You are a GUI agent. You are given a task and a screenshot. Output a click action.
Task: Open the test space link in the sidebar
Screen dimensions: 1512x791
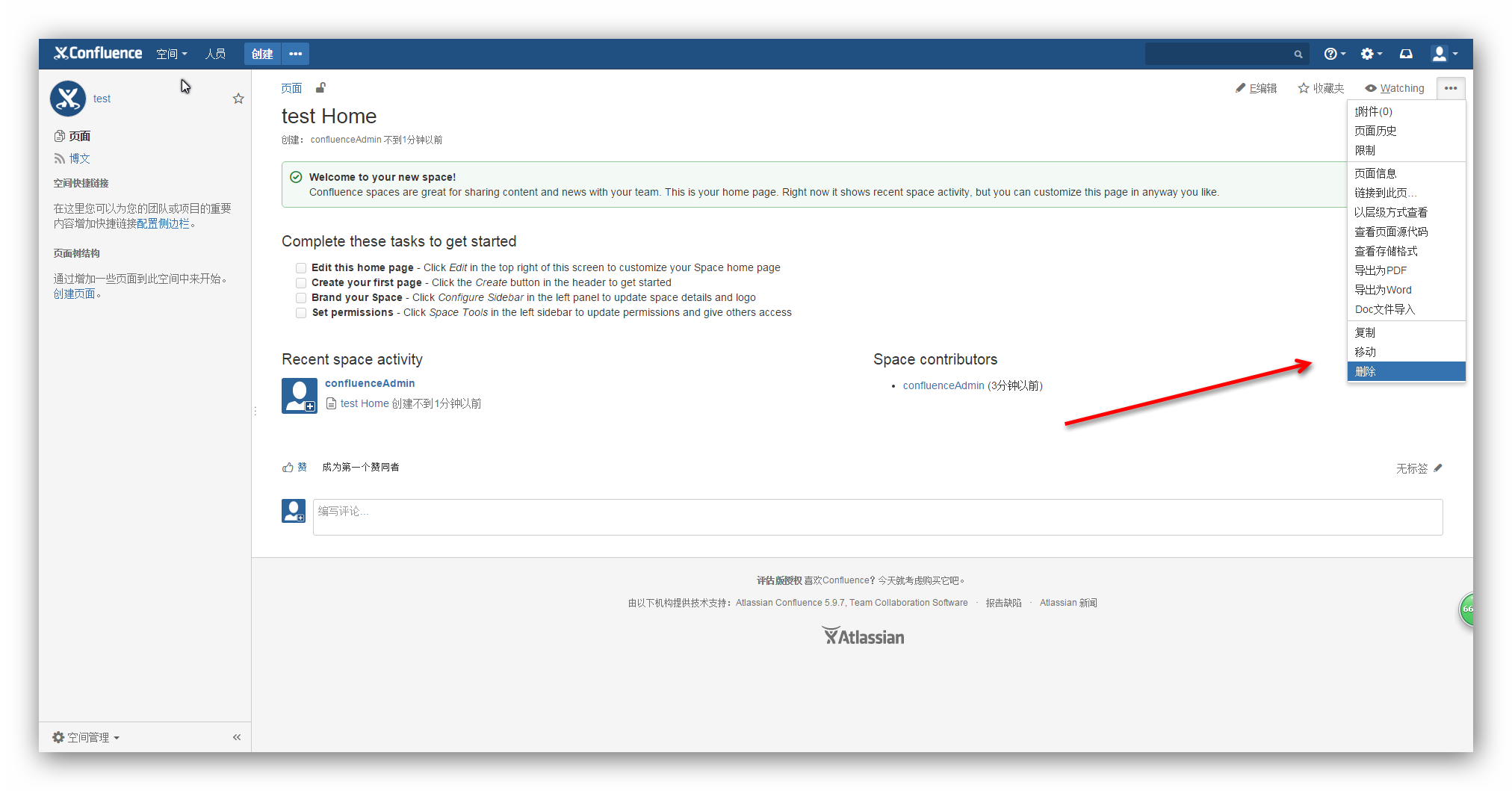coord(102,99)
